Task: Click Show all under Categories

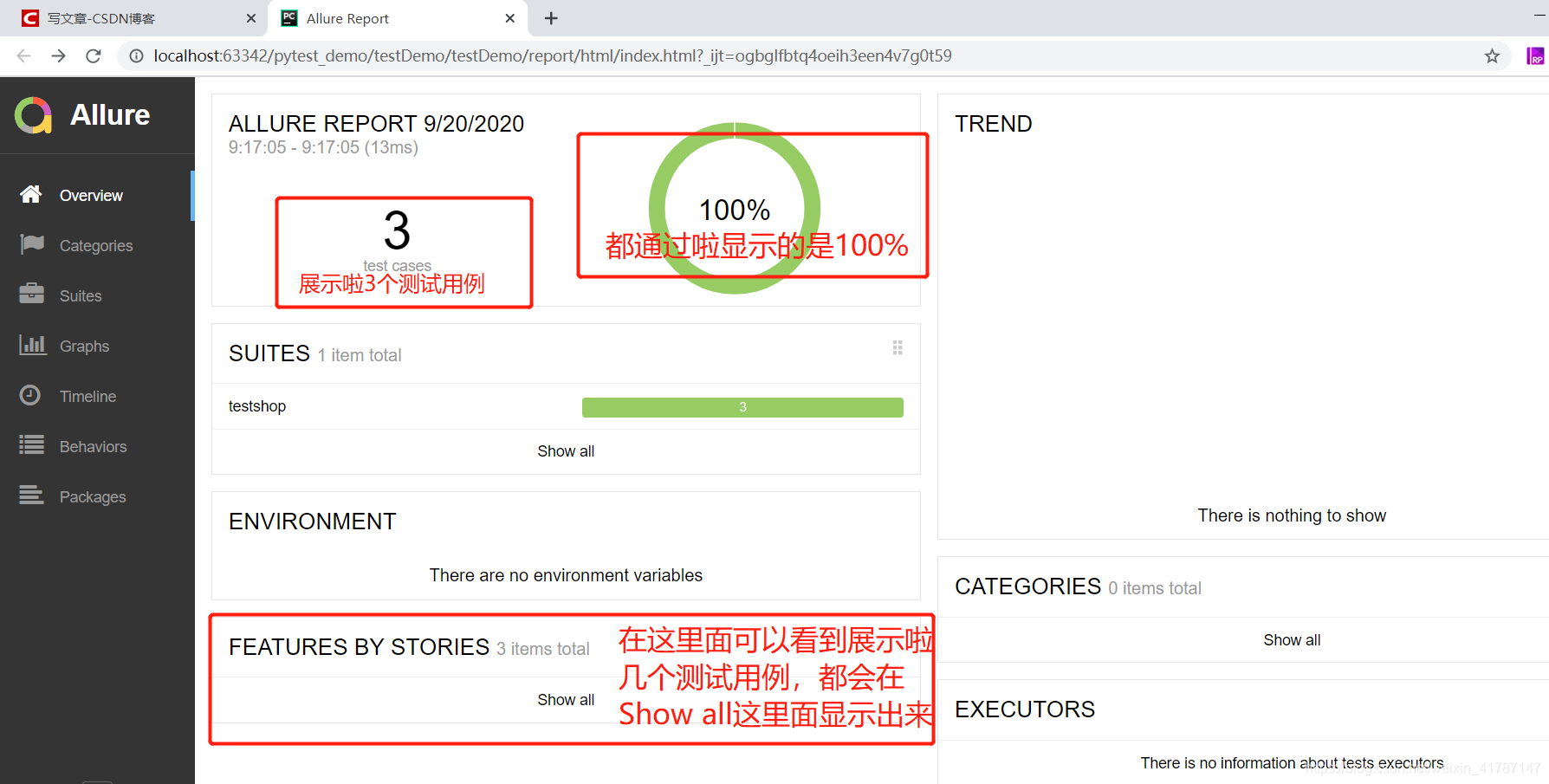Action: (1292, 640)
